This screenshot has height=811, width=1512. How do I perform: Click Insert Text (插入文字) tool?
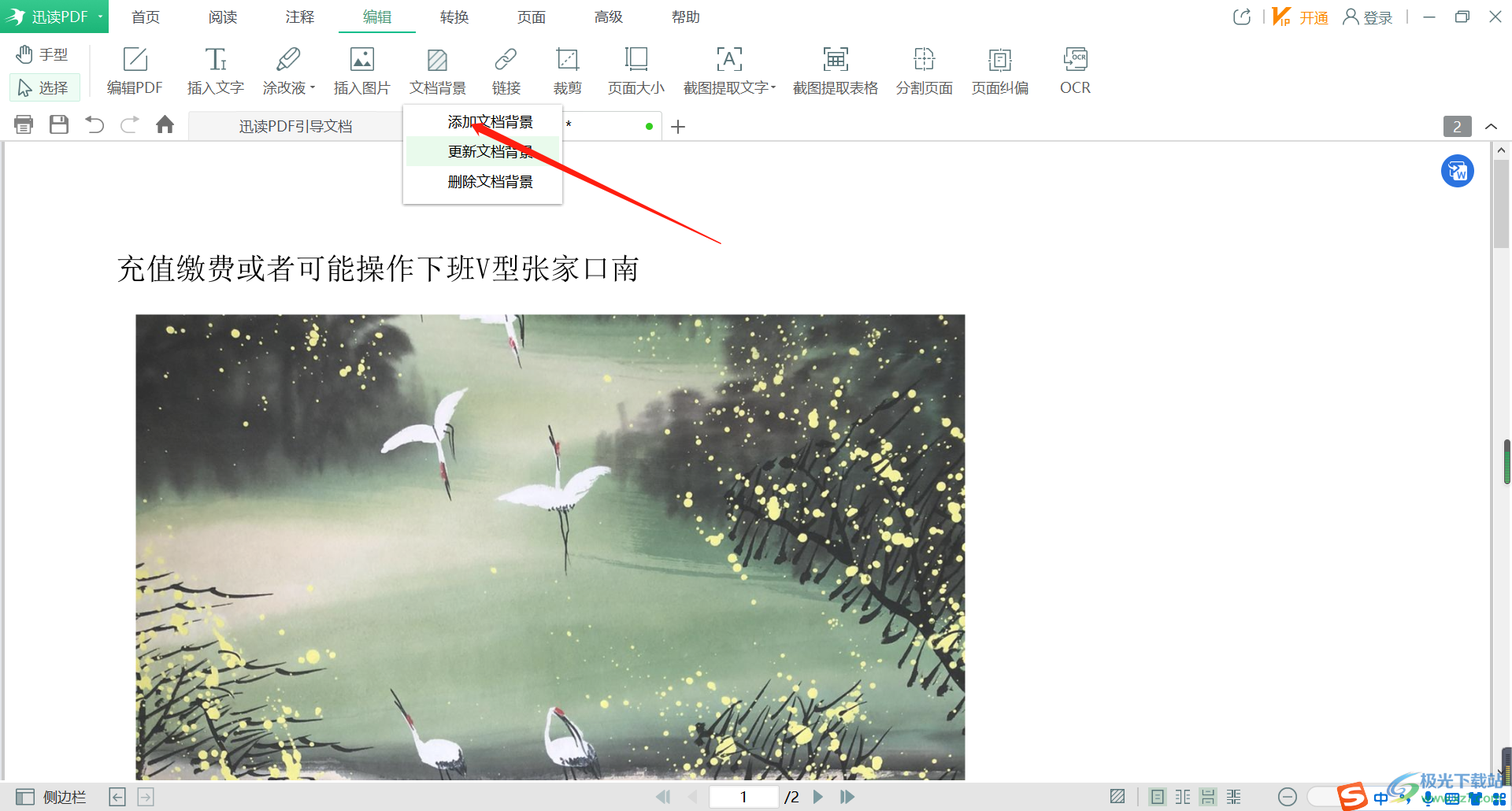pos(215,71)
